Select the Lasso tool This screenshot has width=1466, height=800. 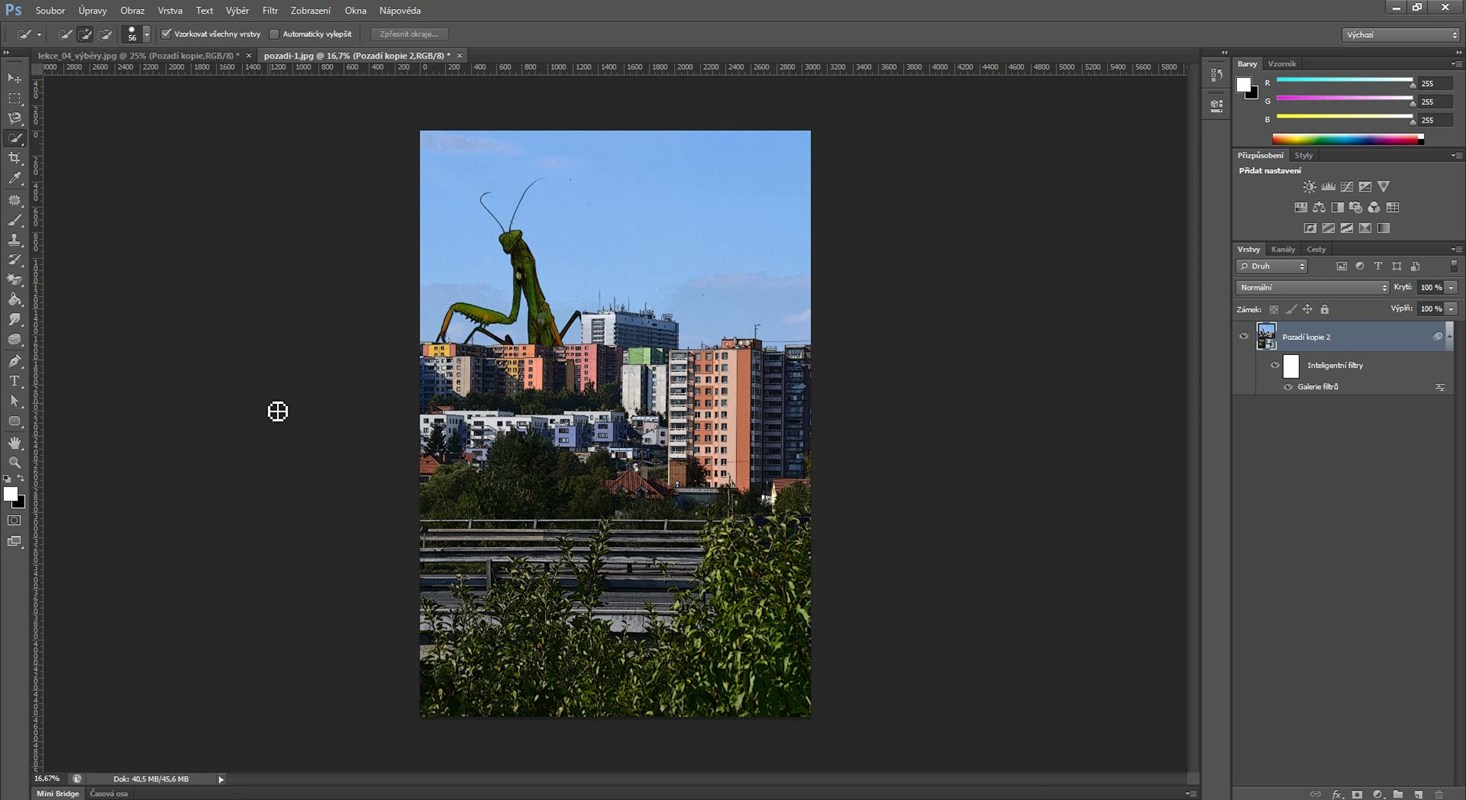[x=15, y=118]
